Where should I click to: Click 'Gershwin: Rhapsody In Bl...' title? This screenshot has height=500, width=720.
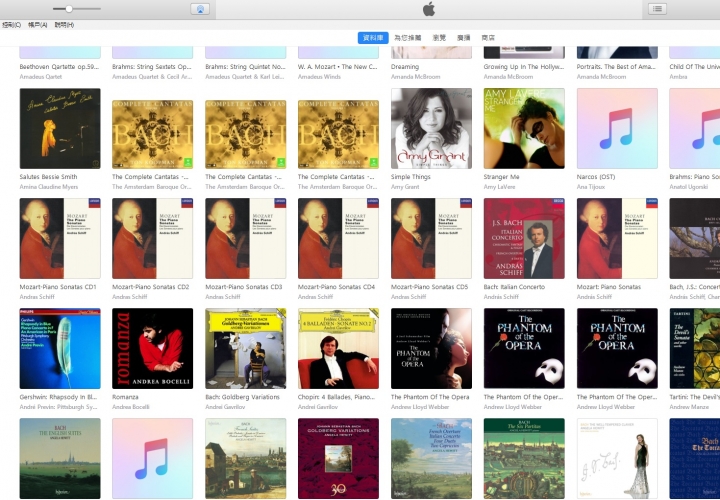58,397
